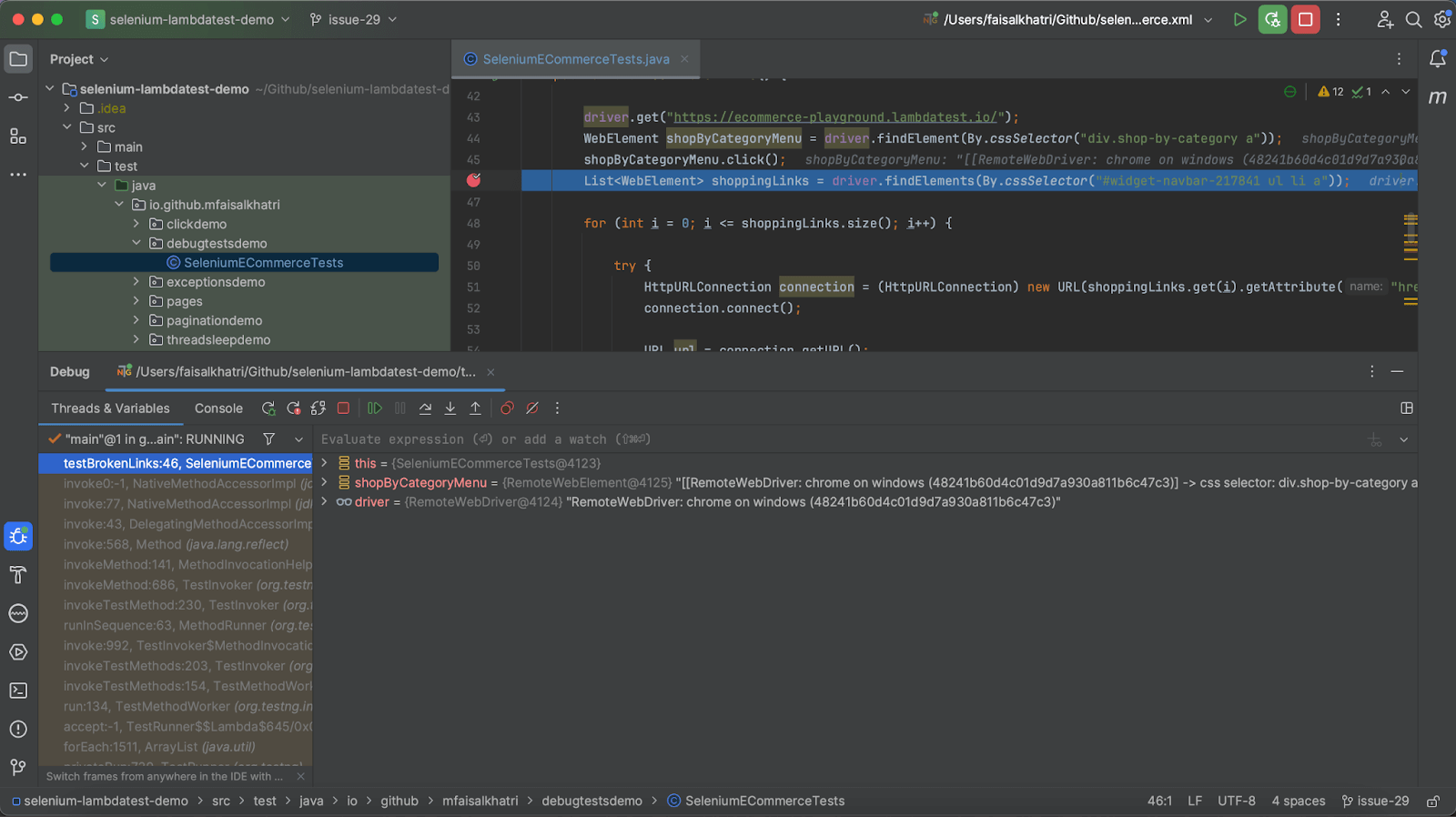Image resolution: width=1456 pixels, height=817 pixels.
Task: Open Maven tool window from right sidebar
Action: 1438,97
